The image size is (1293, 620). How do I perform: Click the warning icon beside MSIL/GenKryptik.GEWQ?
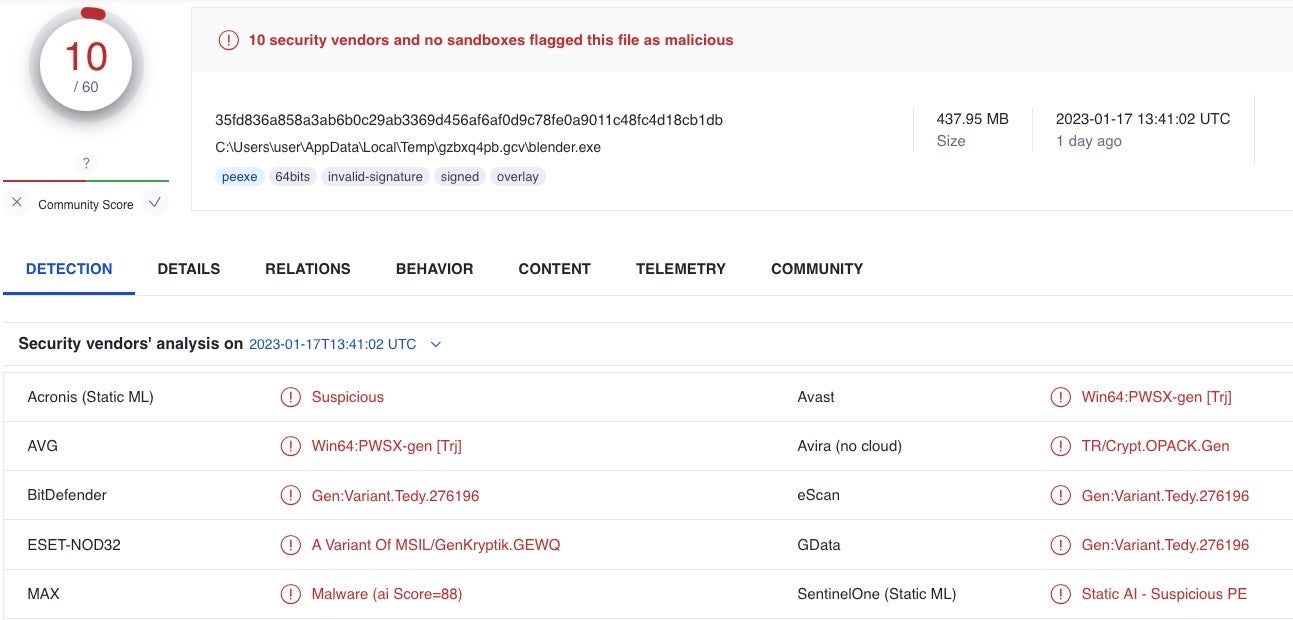[x=290, y=545]
